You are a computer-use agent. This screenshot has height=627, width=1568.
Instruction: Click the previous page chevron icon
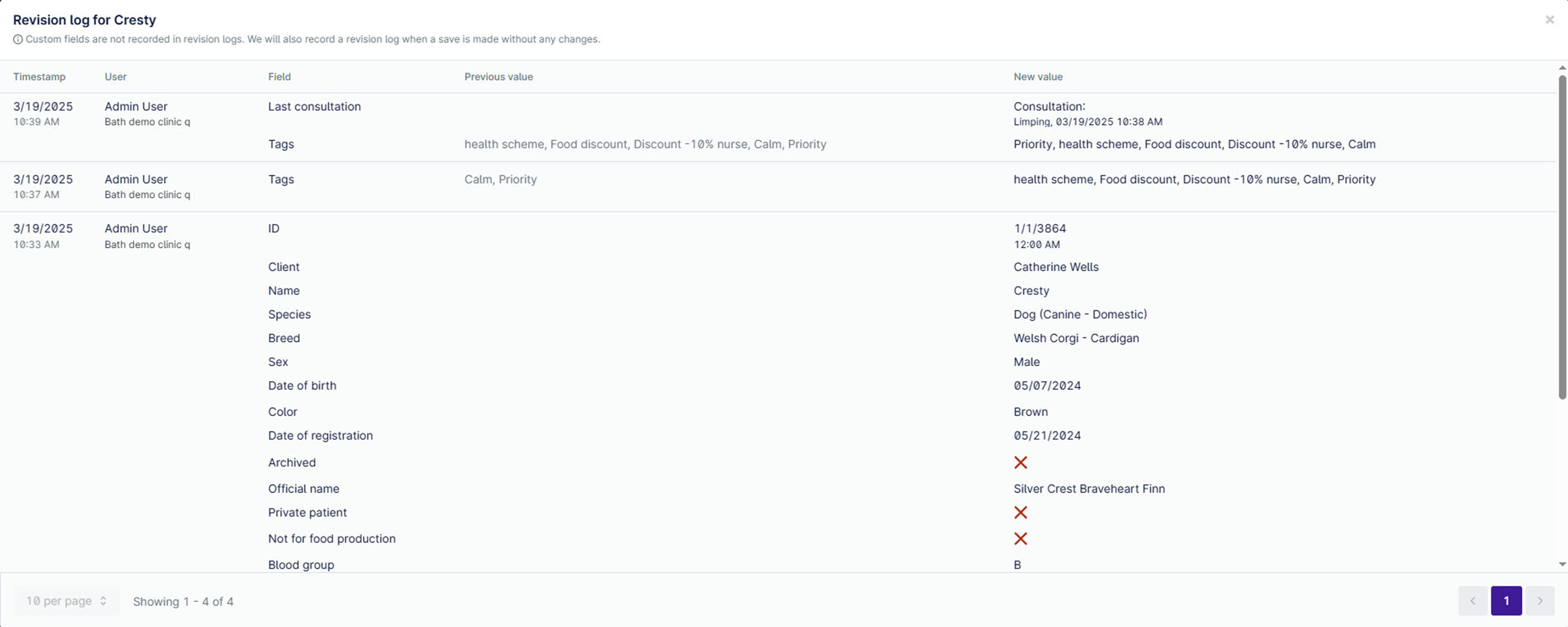coord(1472,600)
